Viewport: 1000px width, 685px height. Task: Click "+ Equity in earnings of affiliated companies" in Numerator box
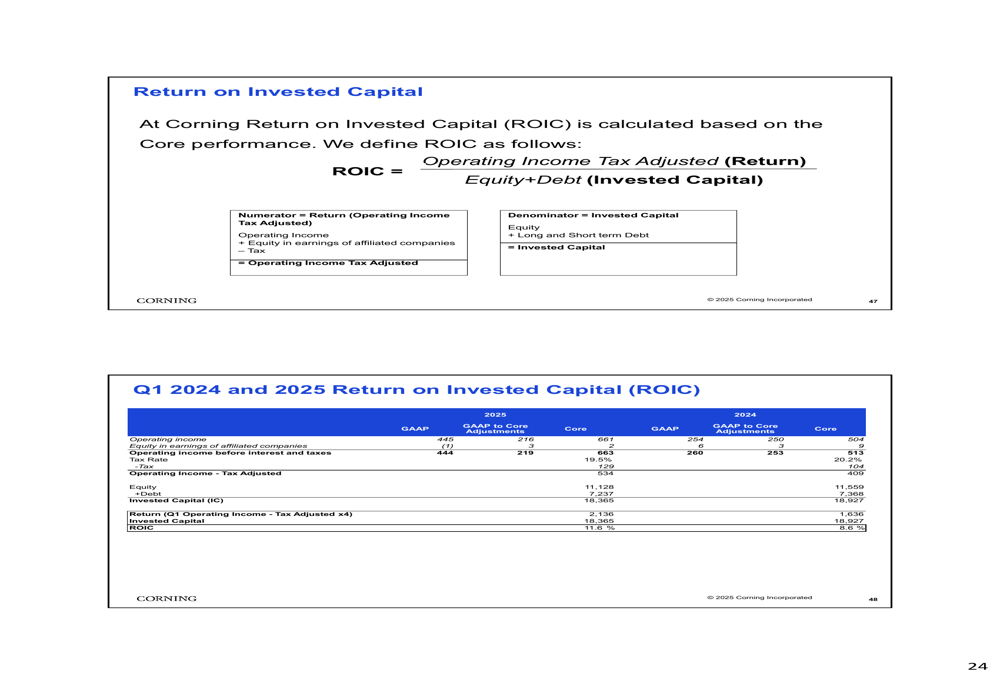point(346,243)
